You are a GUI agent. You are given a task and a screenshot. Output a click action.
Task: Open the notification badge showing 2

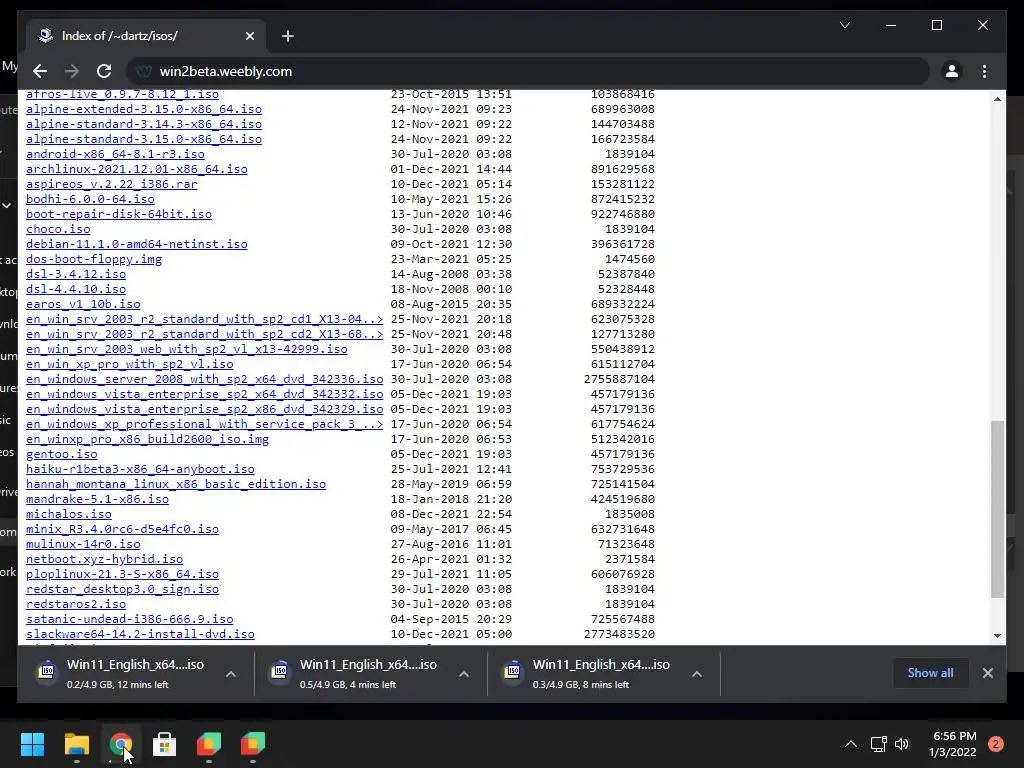coord(996,744)
